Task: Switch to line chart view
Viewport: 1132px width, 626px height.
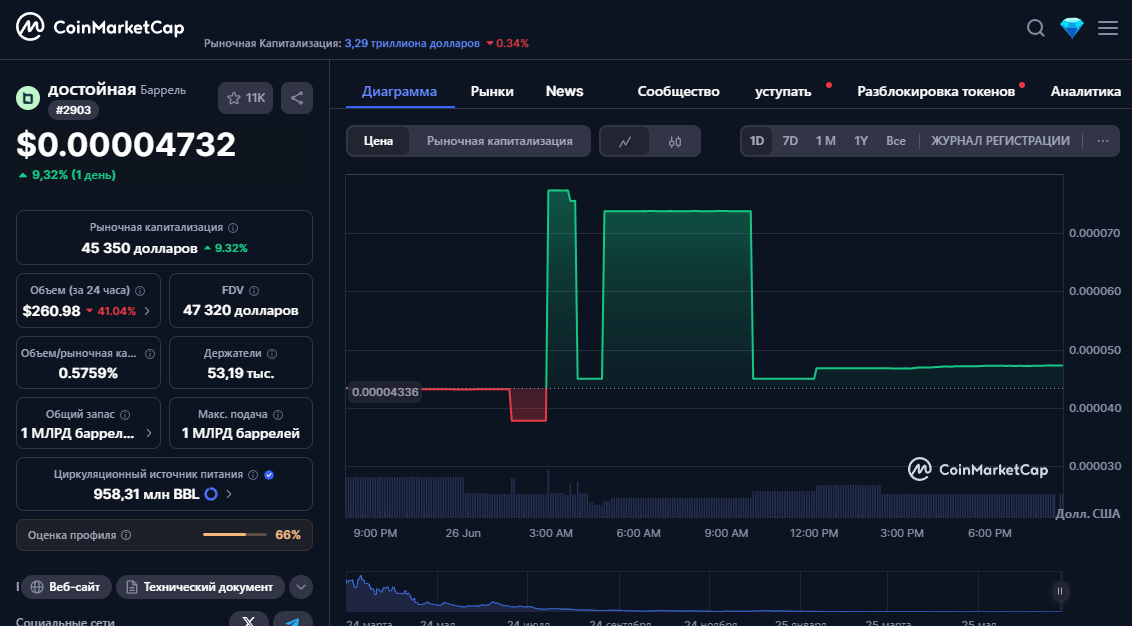Action: pos(625,142)
